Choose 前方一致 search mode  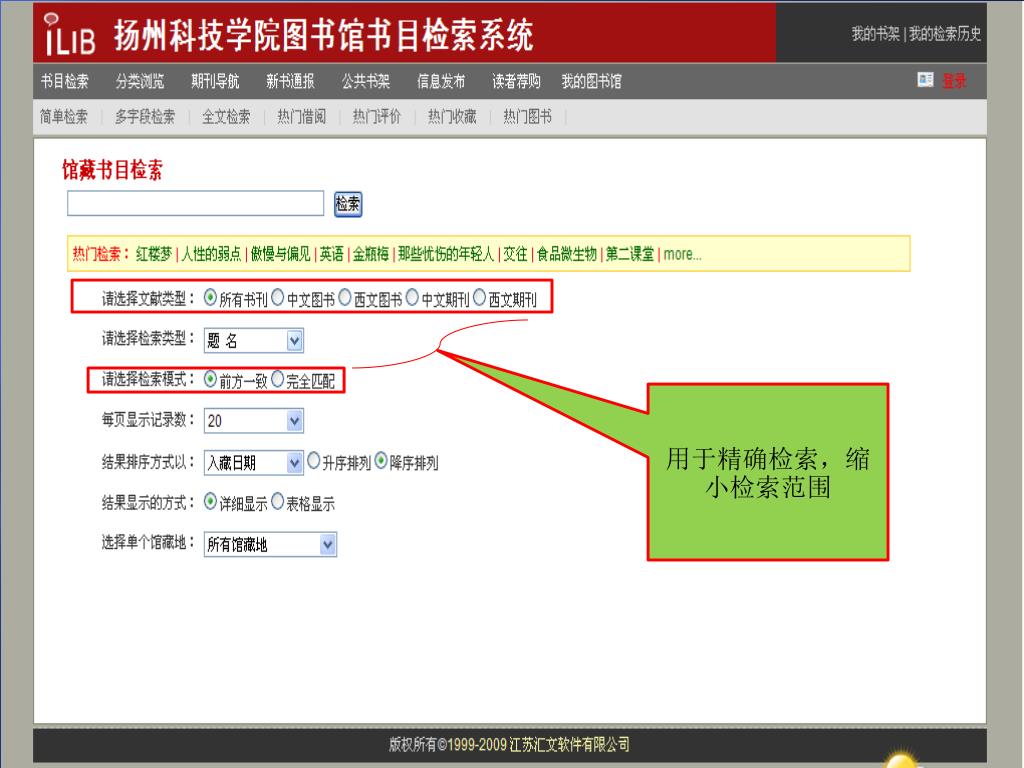pyautogui.click(x=210, y=379)
